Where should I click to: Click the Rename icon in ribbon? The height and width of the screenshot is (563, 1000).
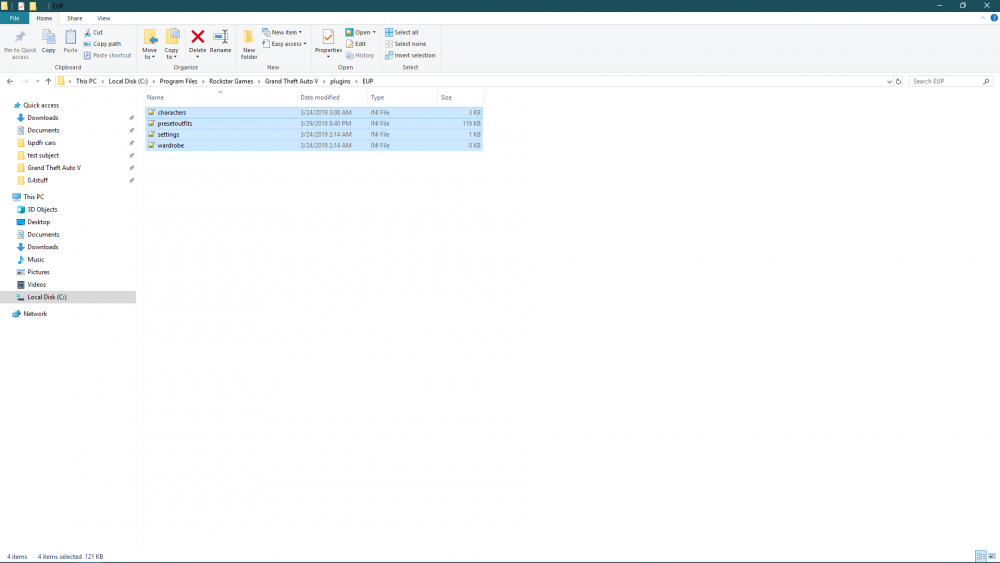point(220,40)
